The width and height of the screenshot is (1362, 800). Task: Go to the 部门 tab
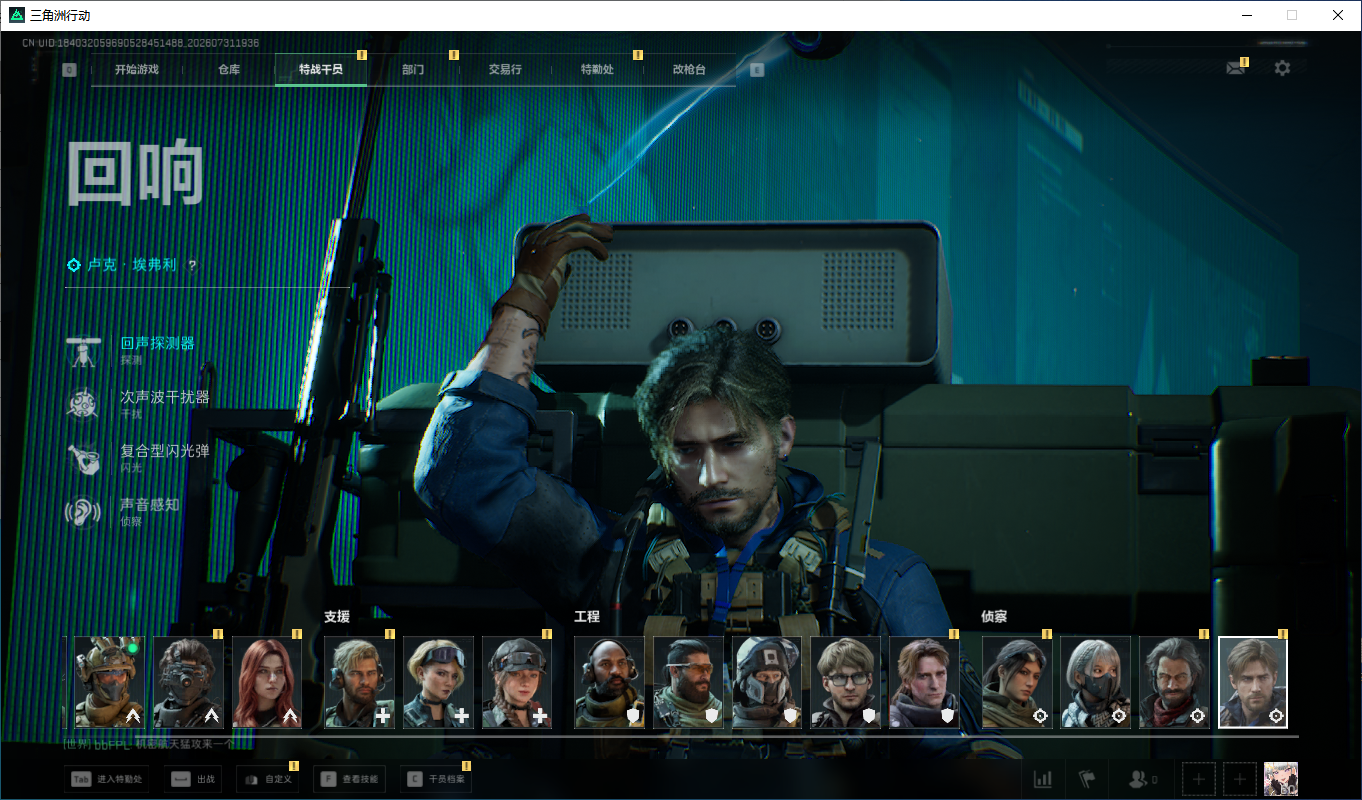[413, 70]
